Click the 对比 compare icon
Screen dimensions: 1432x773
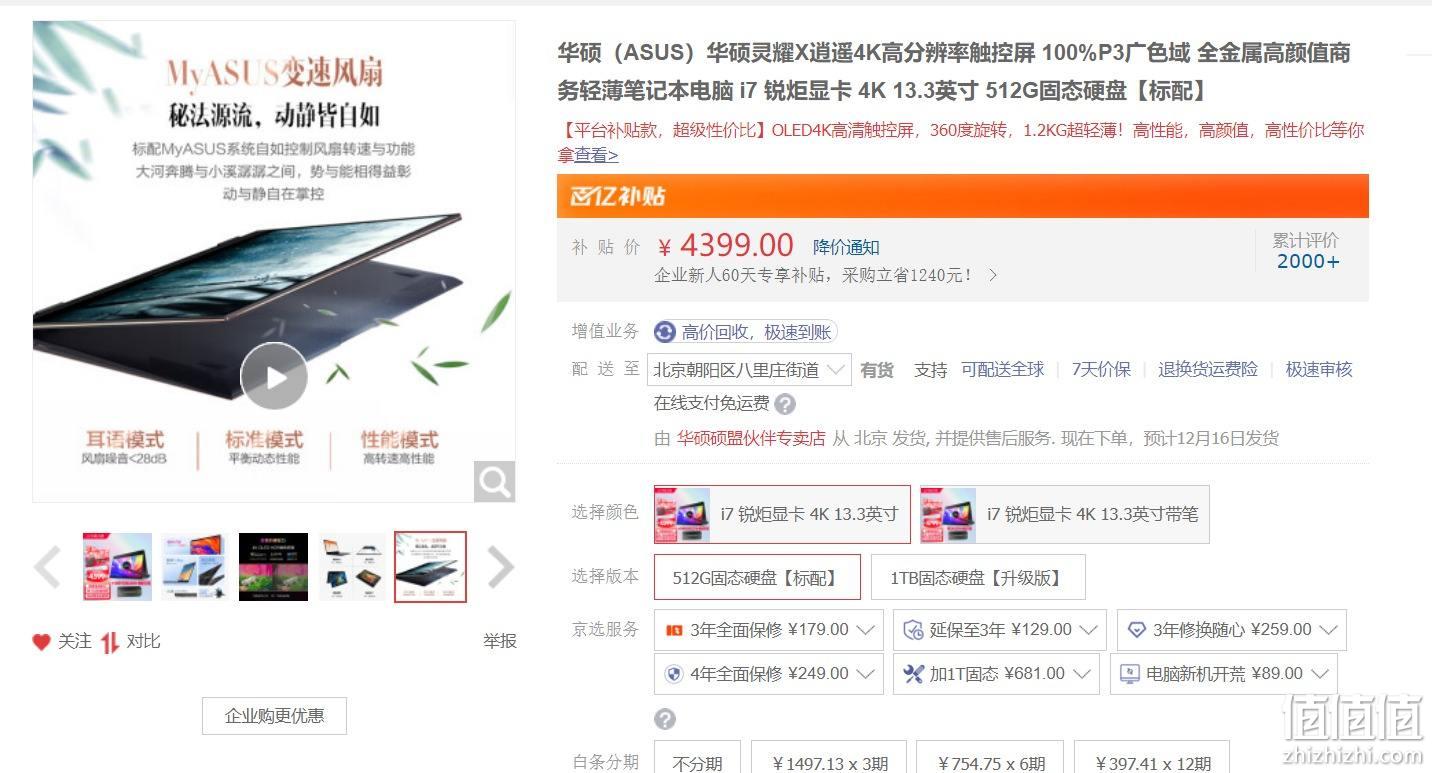(110, 642)
